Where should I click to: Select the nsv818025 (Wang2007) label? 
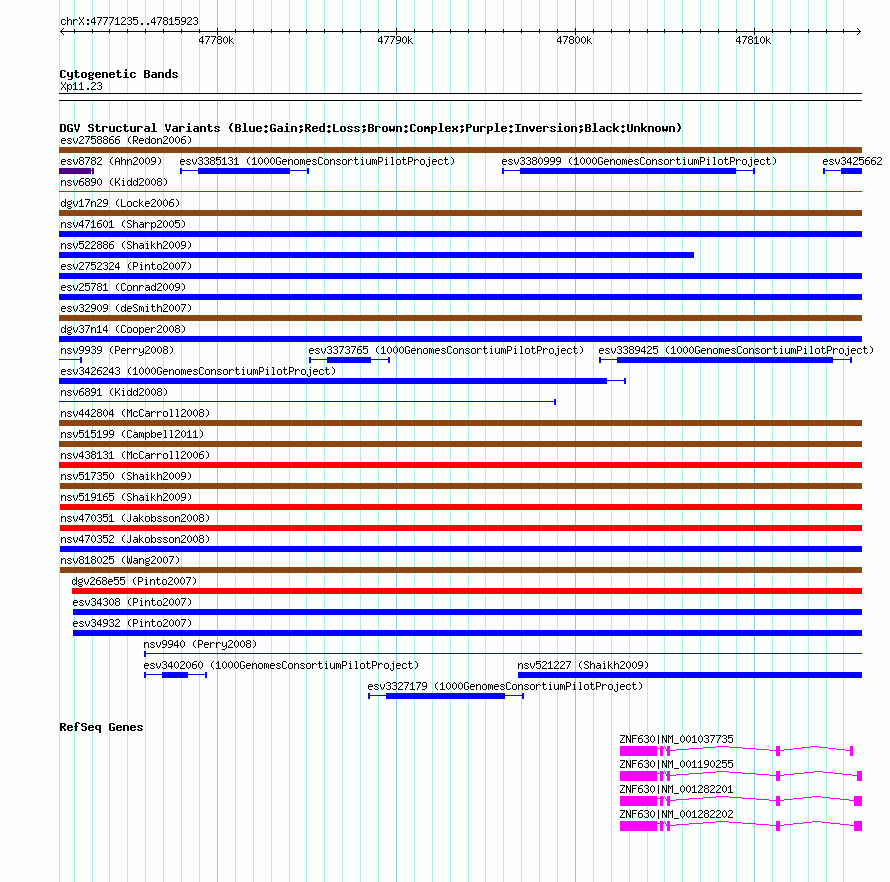pos(120,560)
